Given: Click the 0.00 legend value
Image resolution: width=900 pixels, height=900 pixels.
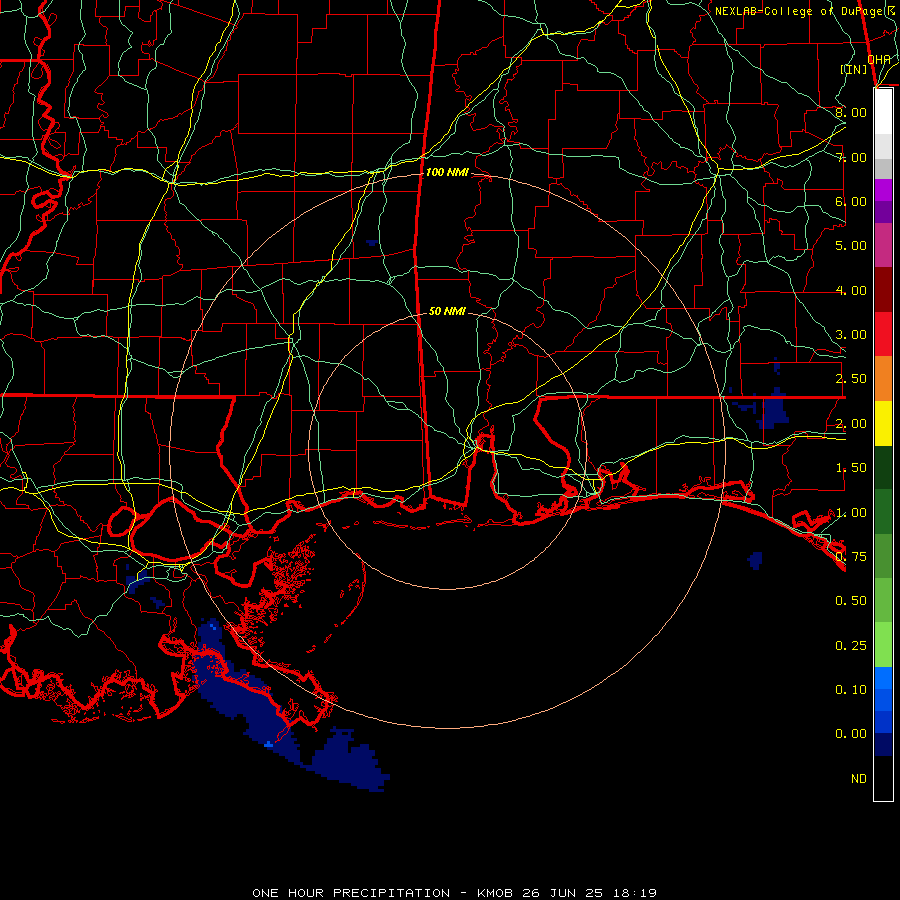Looking at the screenshot, I should [851, 734].
